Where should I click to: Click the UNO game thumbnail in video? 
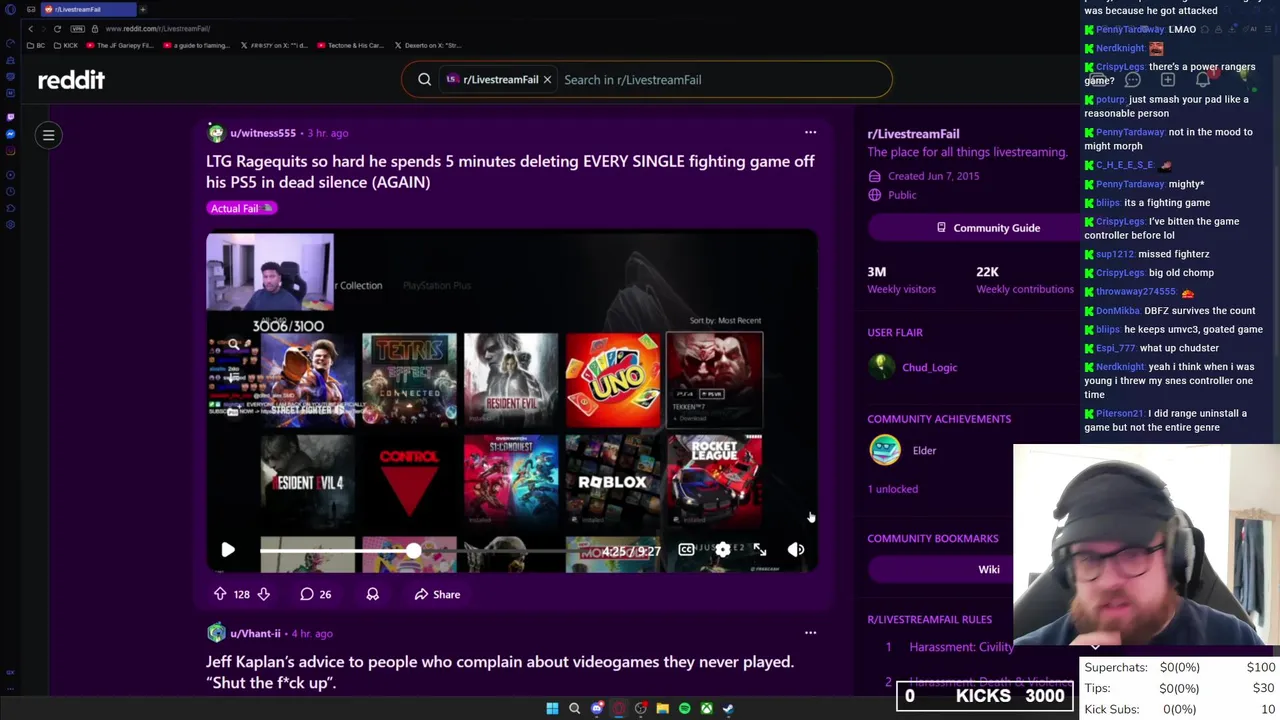pyautogui.click(x=613, y=380)
